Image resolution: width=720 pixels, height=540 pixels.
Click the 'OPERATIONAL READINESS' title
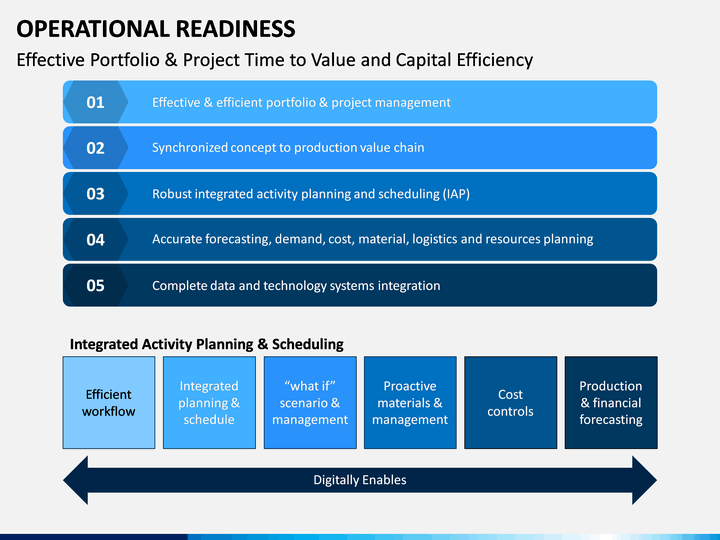[156, 28]
